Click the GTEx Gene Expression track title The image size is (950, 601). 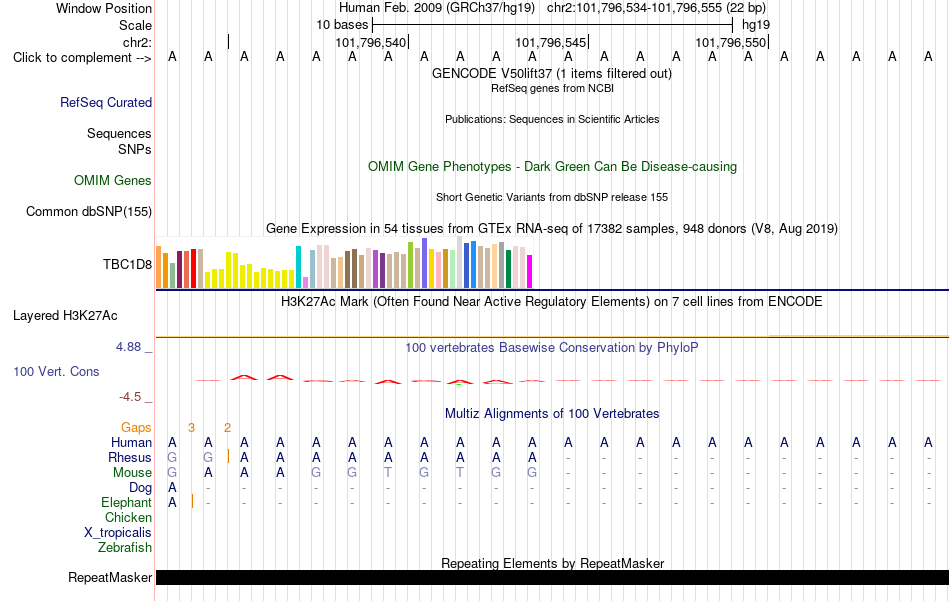(x=552, y=229)
